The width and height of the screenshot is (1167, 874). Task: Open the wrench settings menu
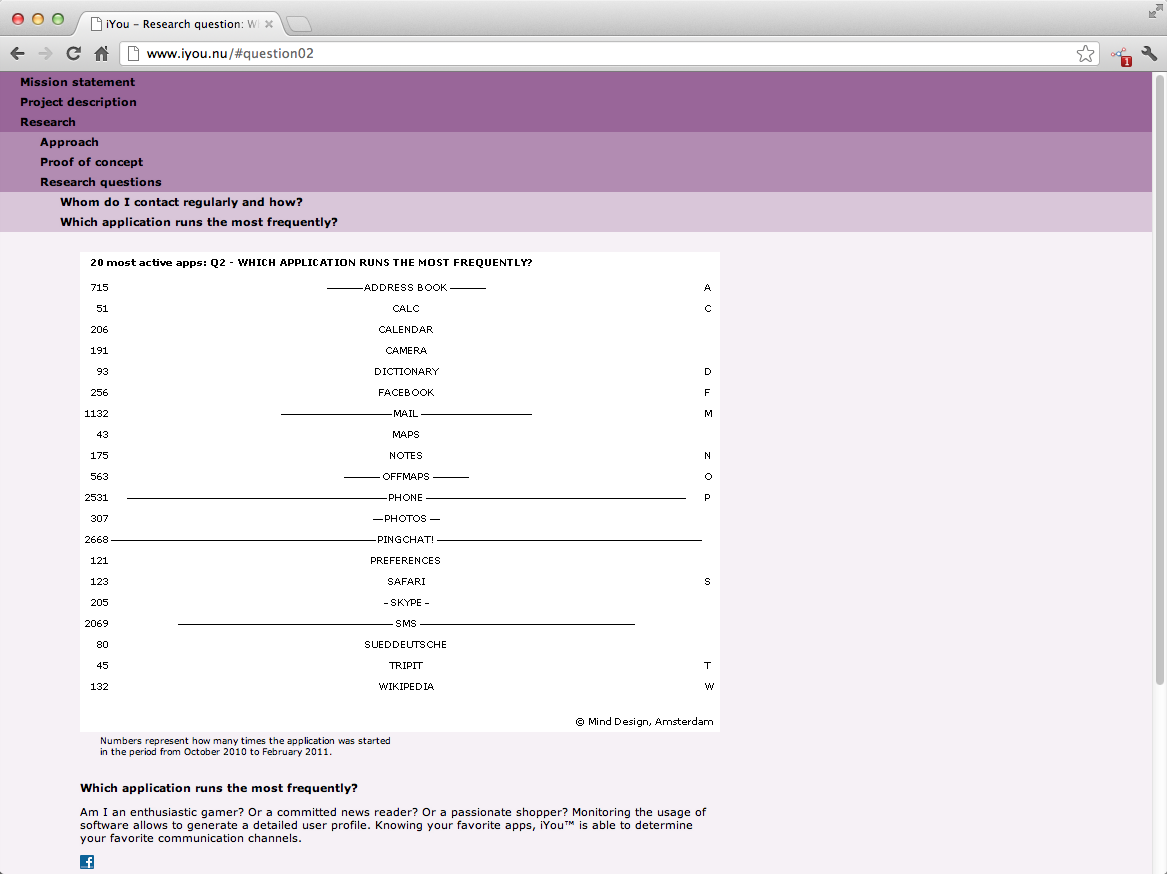pyautogui.click(x=1149, y=54)
